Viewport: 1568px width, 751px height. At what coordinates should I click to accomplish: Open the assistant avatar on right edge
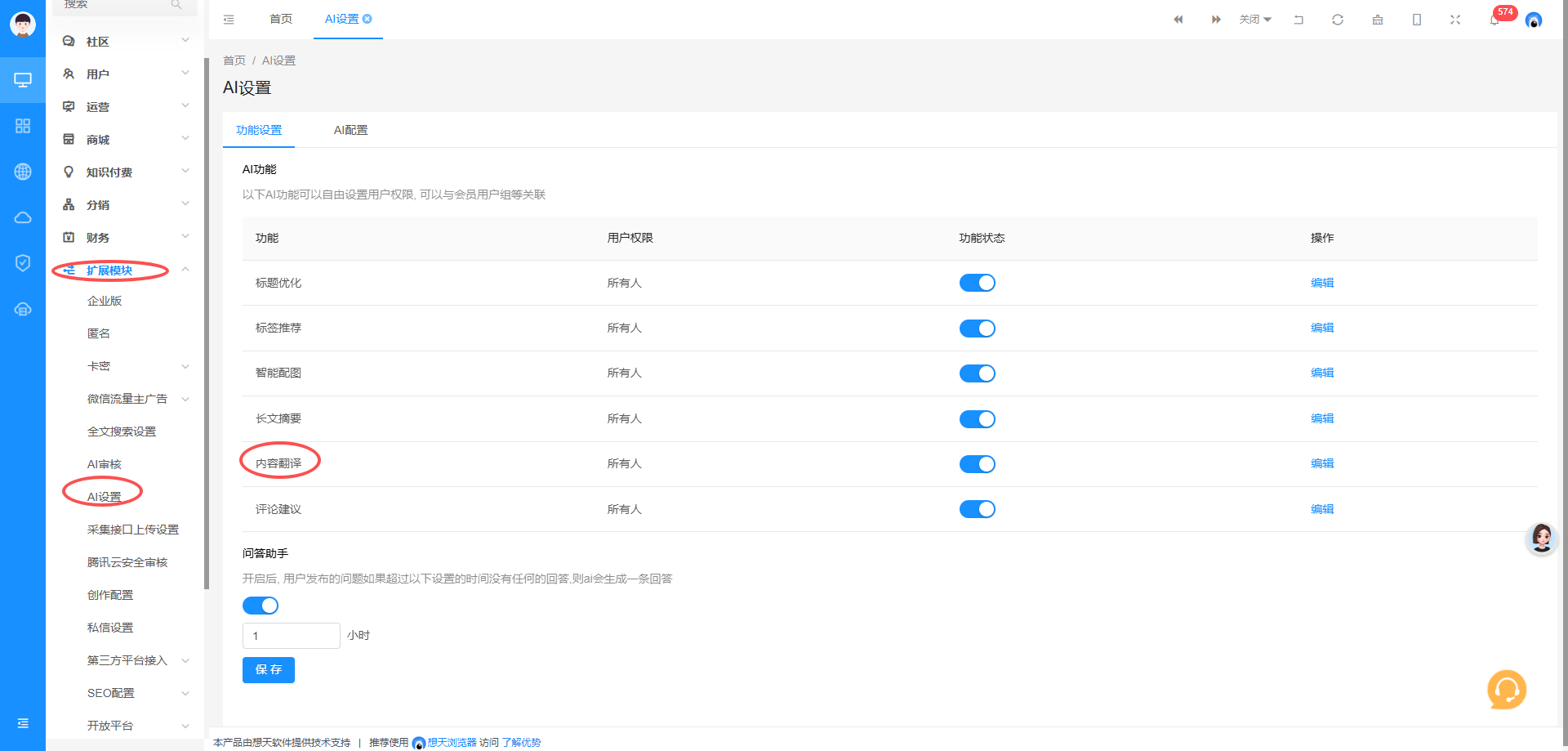coord(1542,539)
